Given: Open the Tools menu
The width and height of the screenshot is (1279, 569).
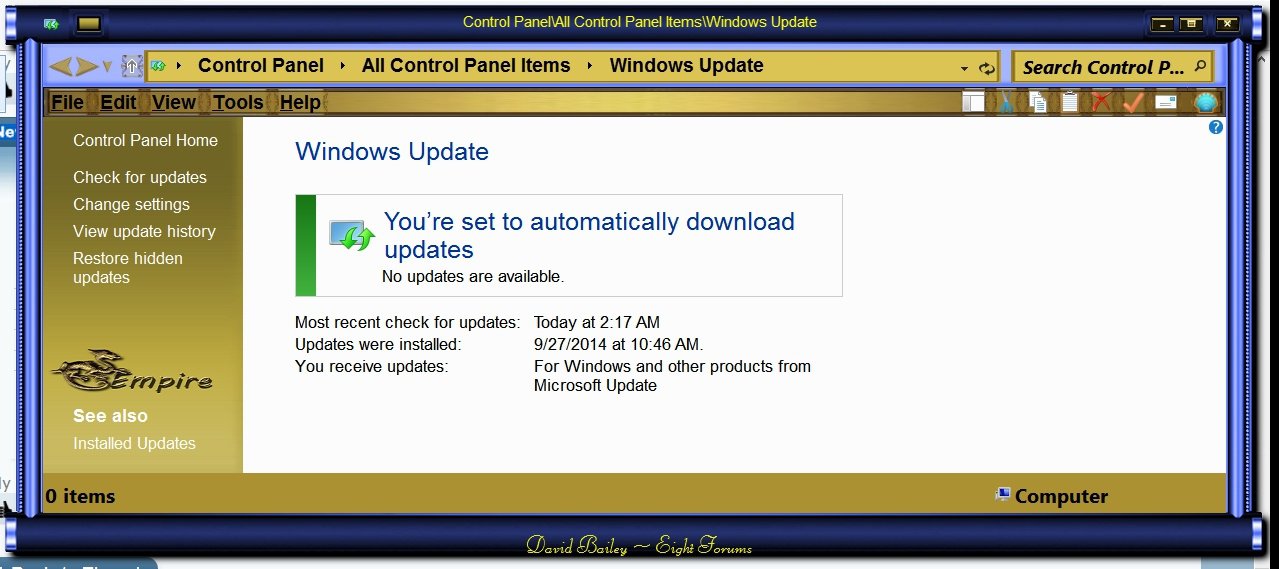Looking at the screenshot, I should (238, 102).
